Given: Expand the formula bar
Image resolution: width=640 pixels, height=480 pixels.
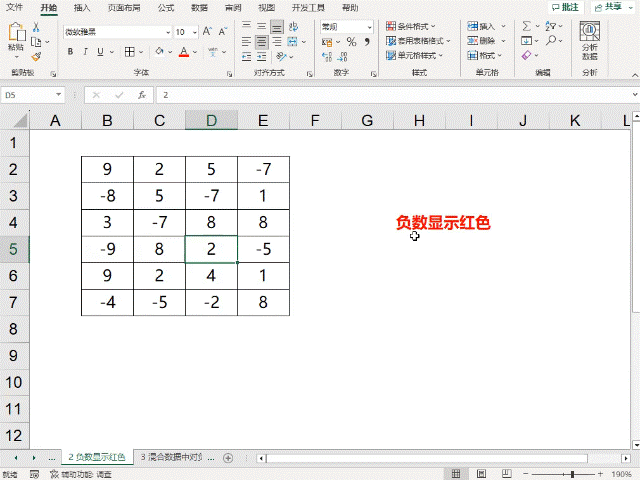Looking at the screenshot, I should (635, 95).
